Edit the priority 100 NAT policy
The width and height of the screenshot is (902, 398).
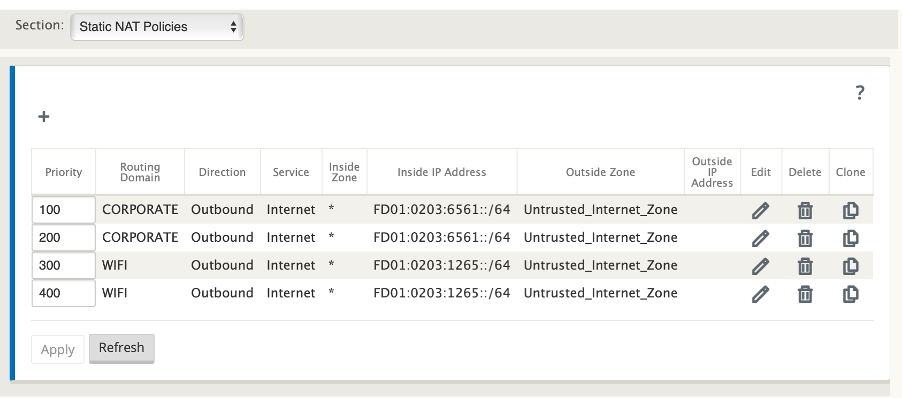click(x=760, y=211)
